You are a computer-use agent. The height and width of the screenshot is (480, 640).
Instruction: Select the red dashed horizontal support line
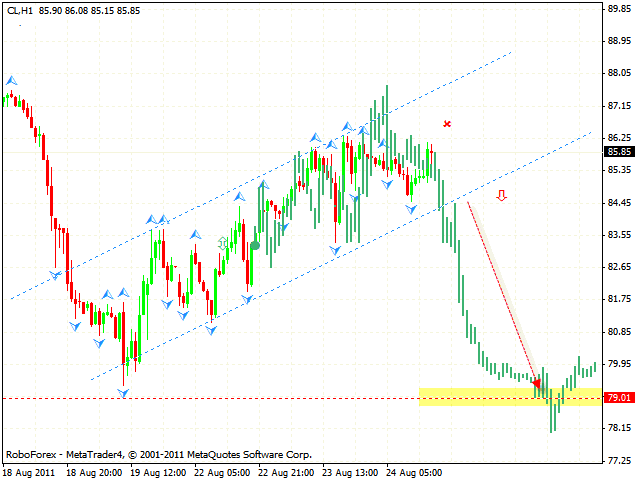(250, 398)
